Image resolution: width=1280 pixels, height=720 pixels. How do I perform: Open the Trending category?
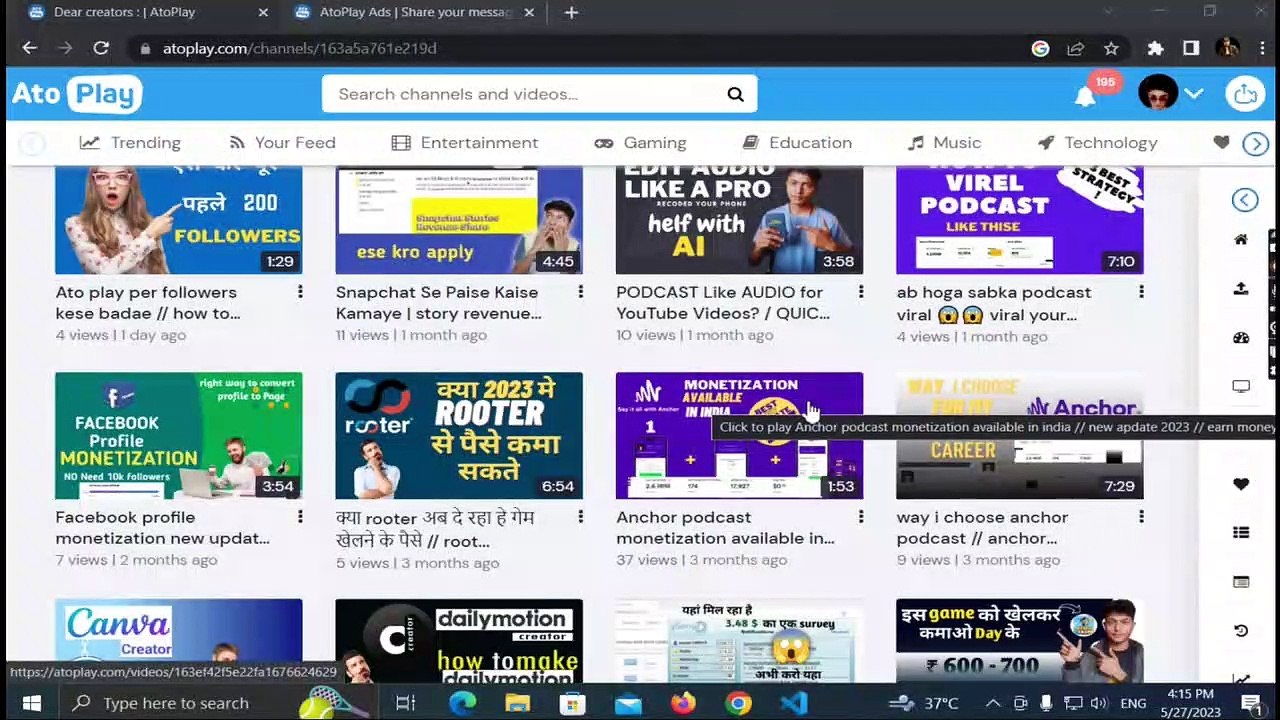click(x=131, y=143)
